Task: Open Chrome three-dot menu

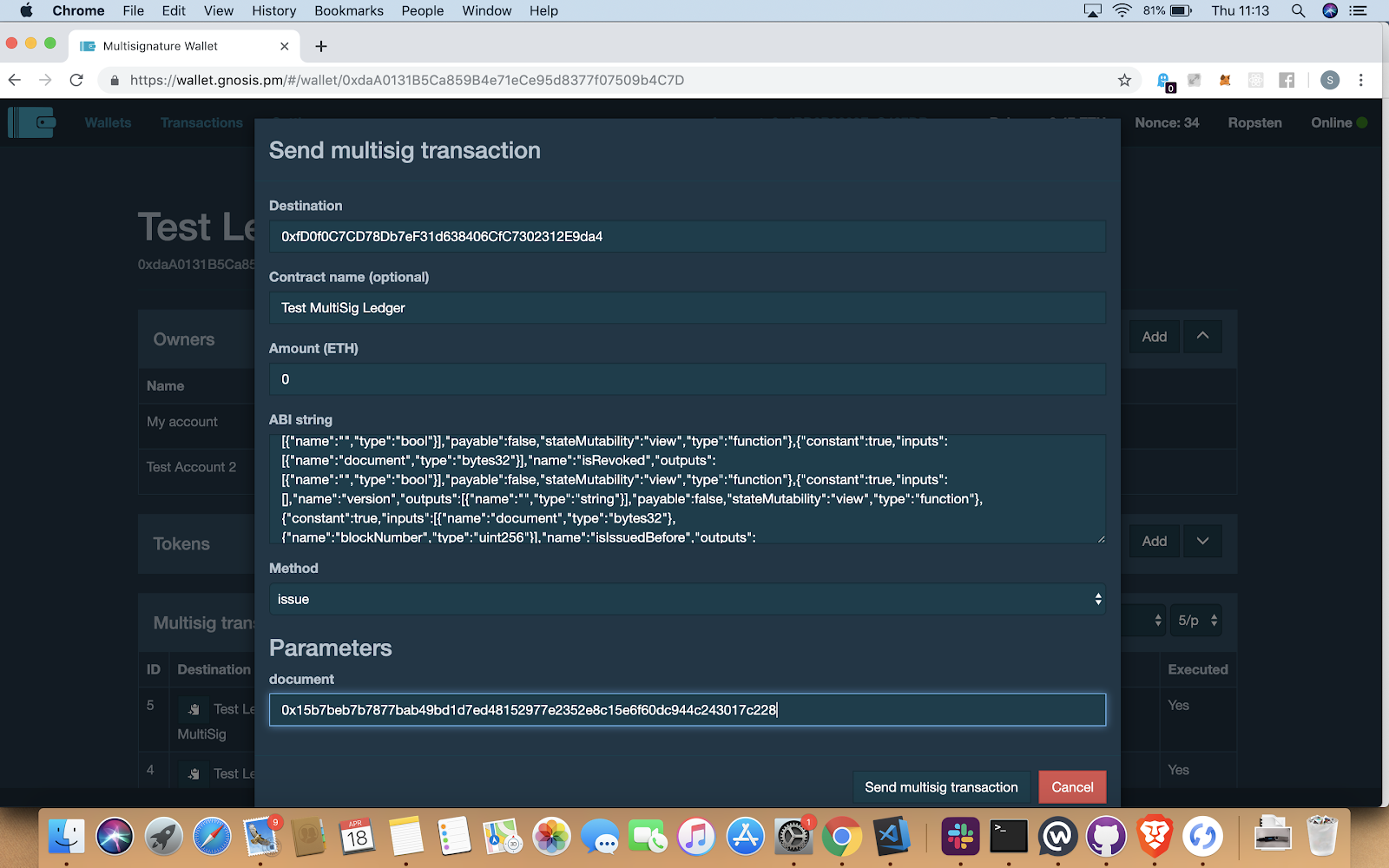Action: (1360, 80)
